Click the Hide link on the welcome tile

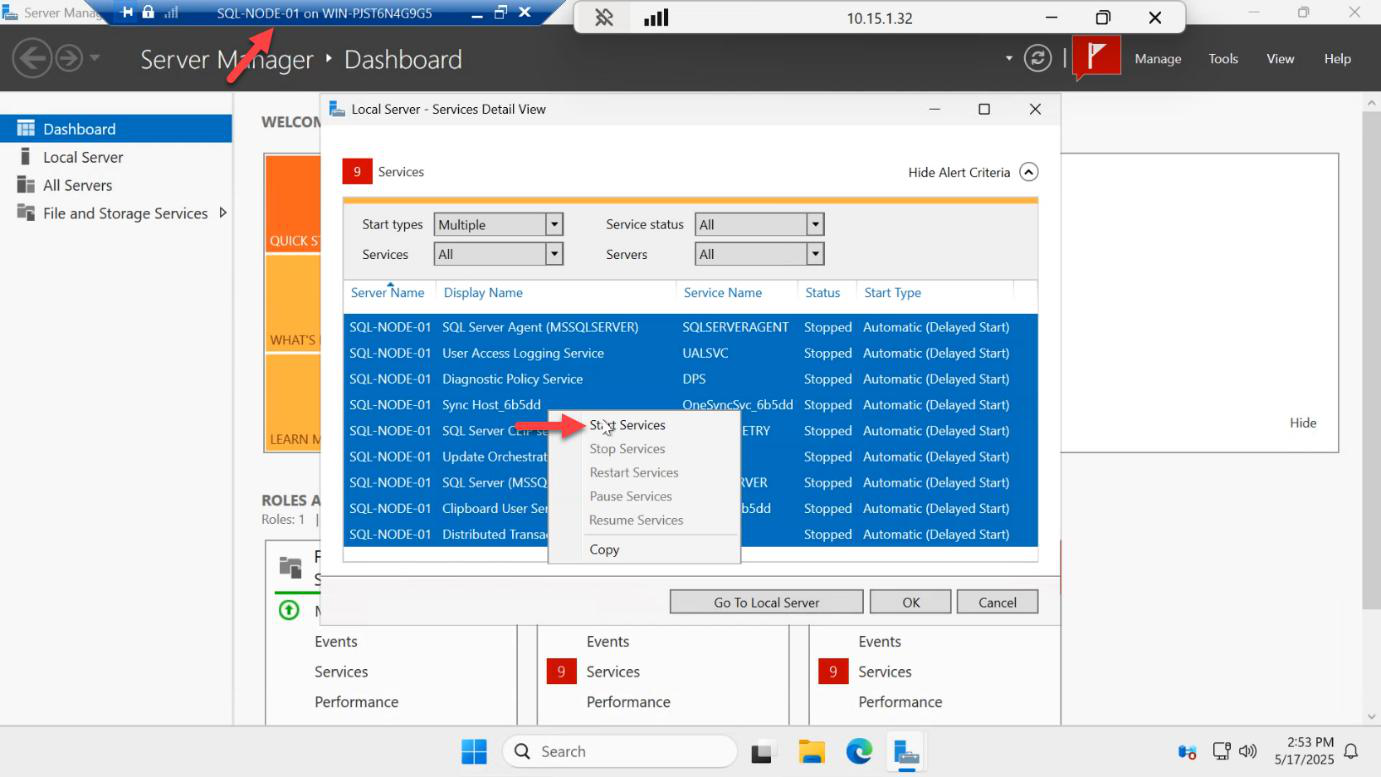(1303, 423)
